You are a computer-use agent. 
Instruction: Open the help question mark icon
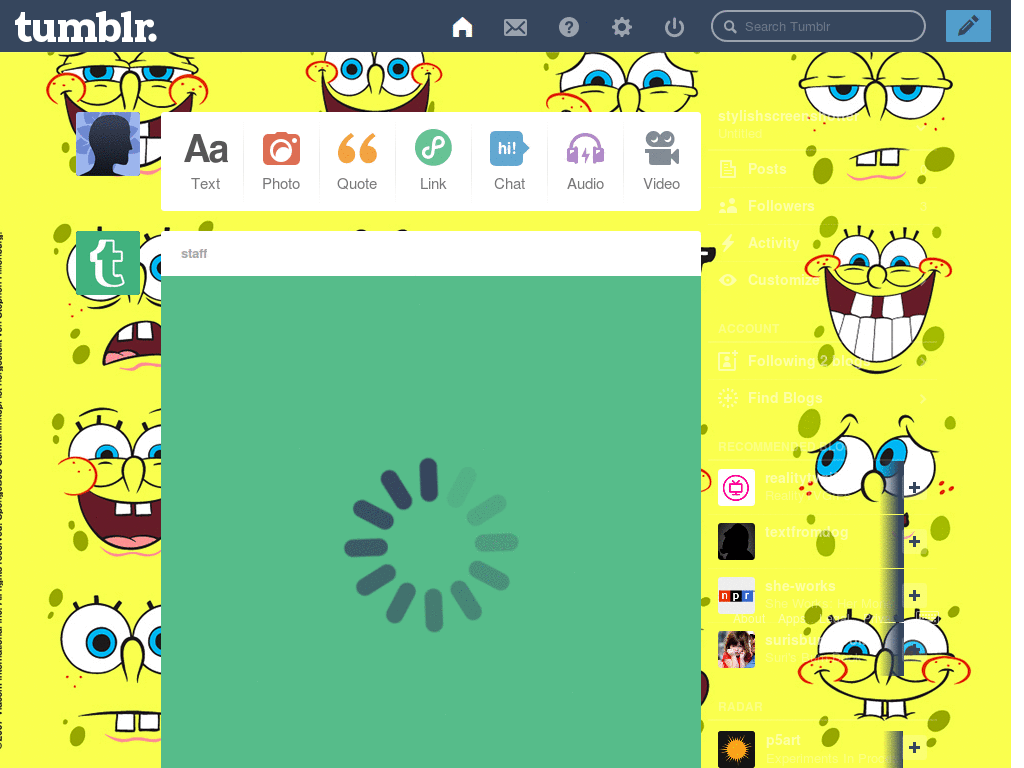point(569,27)
